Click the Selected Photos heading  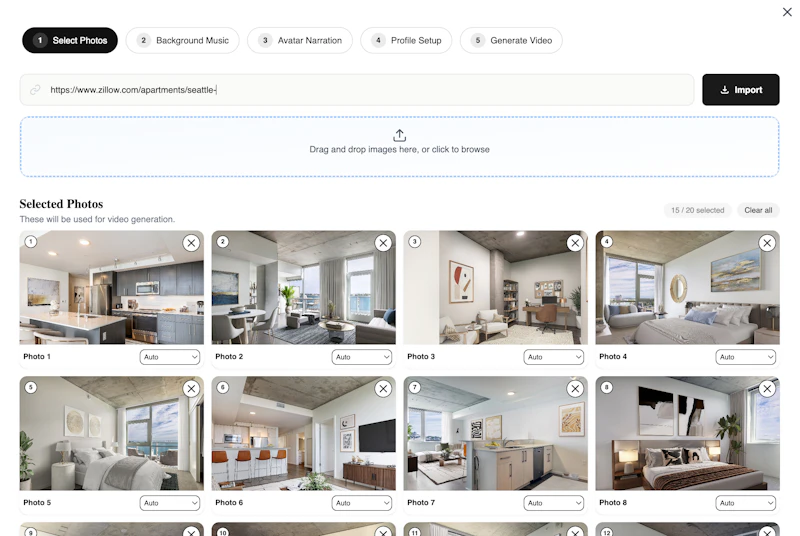coord(61,204)
